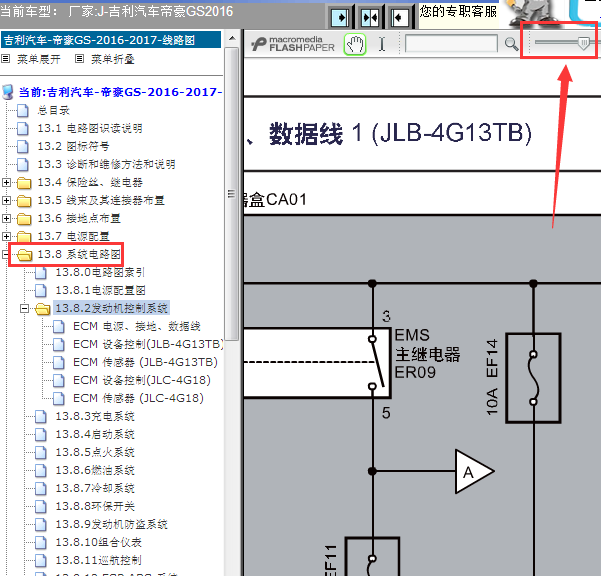Select the root node 当前:吉利汽车-帝豪GS-2016-2017
This screenshot has width=601, height=576.
[120, 92]
